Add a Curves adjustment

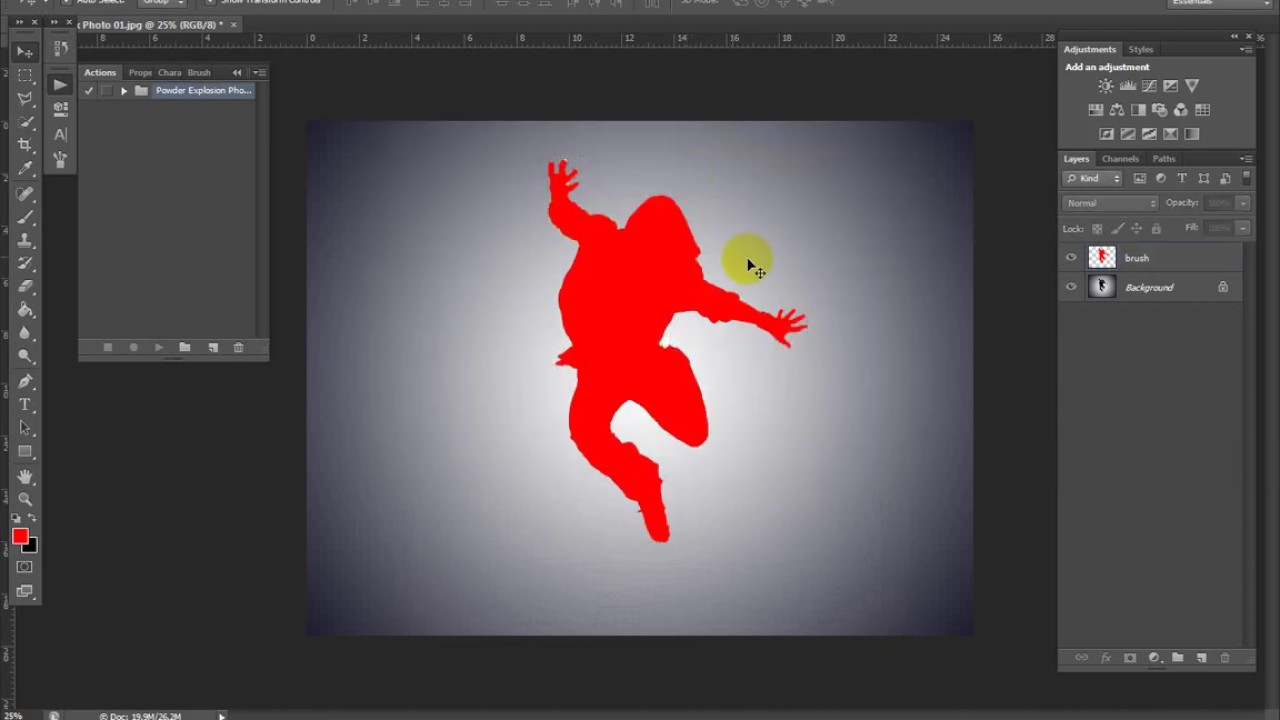pos(1149,86)
